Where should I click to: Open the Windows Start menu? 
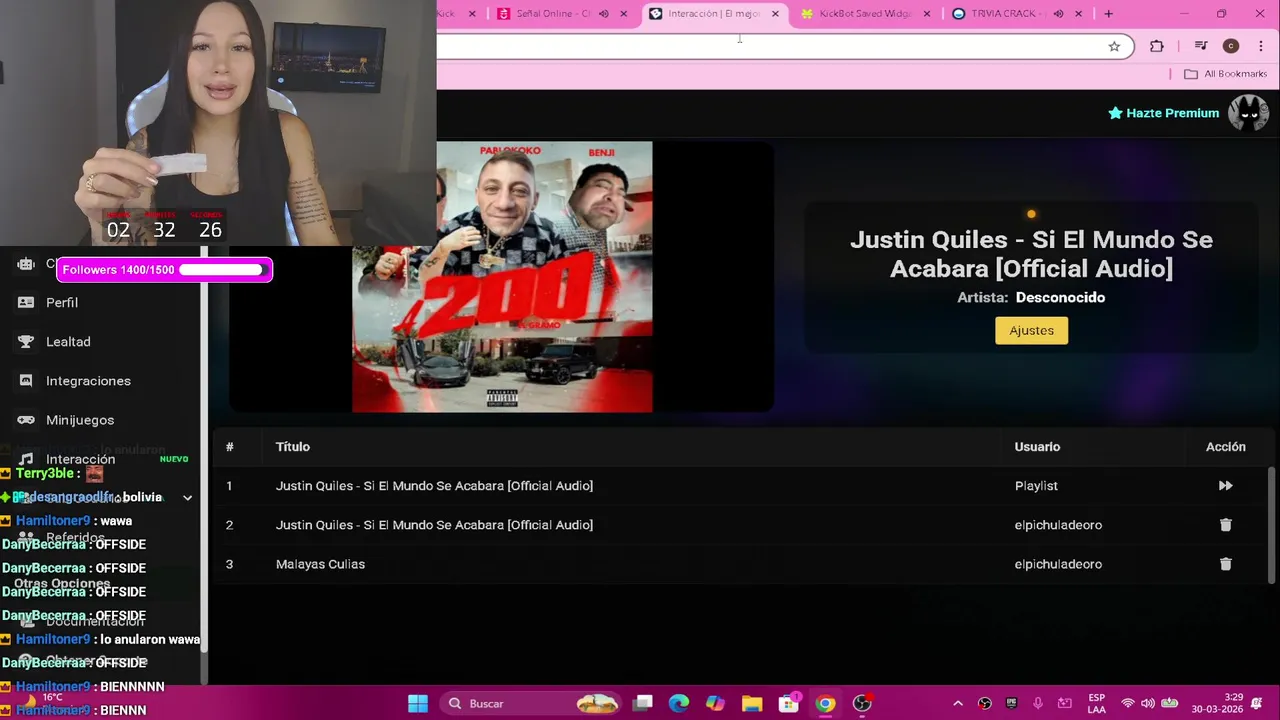(x=418, y=703)
